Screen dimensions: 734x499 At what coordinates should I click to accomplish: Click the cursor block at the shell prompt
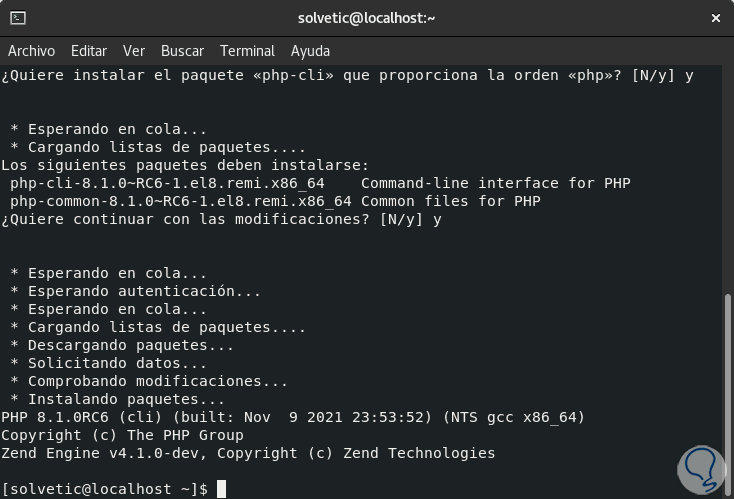(221, 489)
